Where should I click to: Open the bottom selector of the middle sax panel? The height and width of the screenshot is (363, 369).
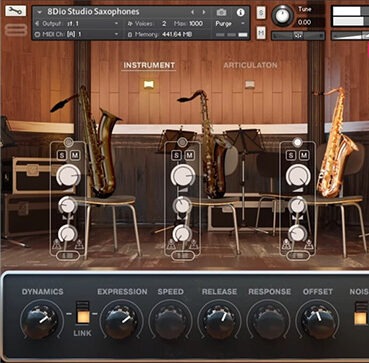tap(183, 256)
